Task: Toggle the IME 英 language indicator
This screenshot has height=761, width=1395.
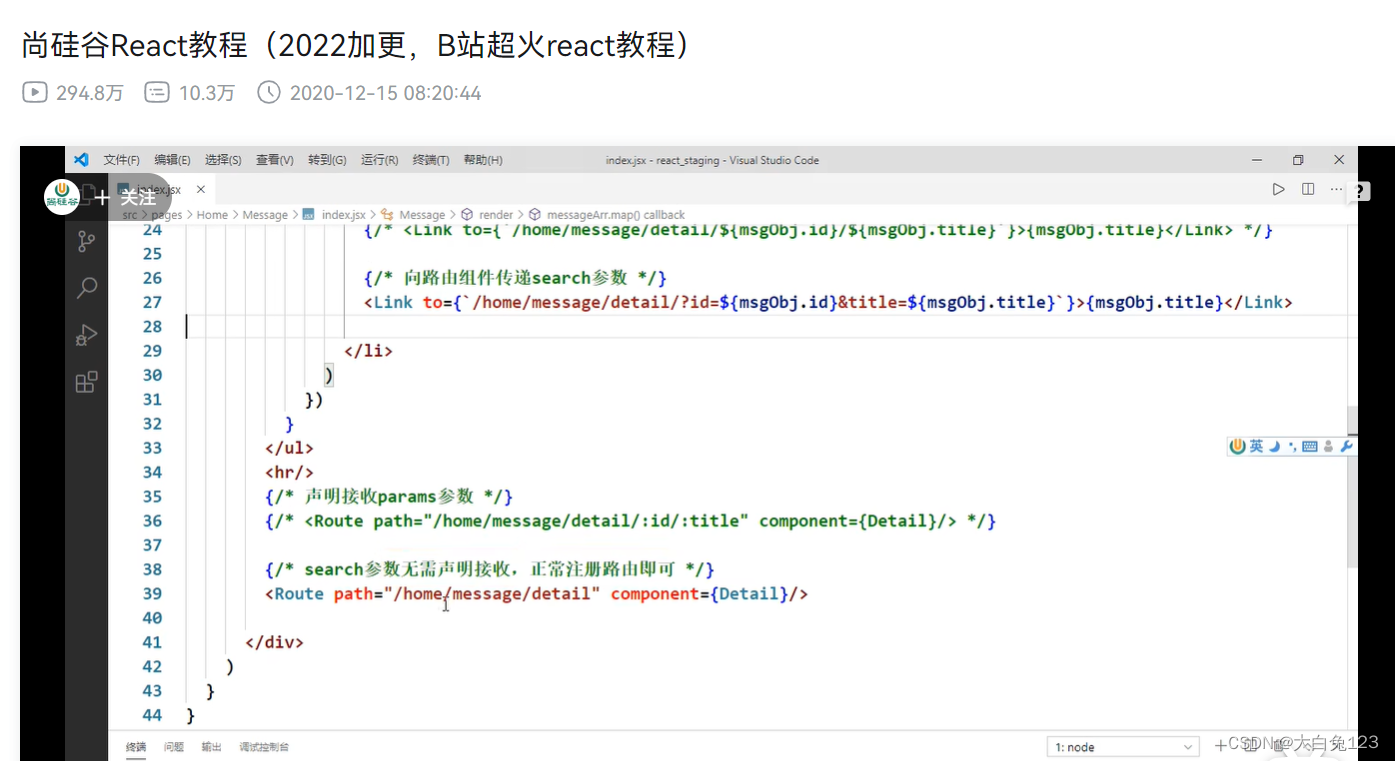Action: tap(1256, 446)
